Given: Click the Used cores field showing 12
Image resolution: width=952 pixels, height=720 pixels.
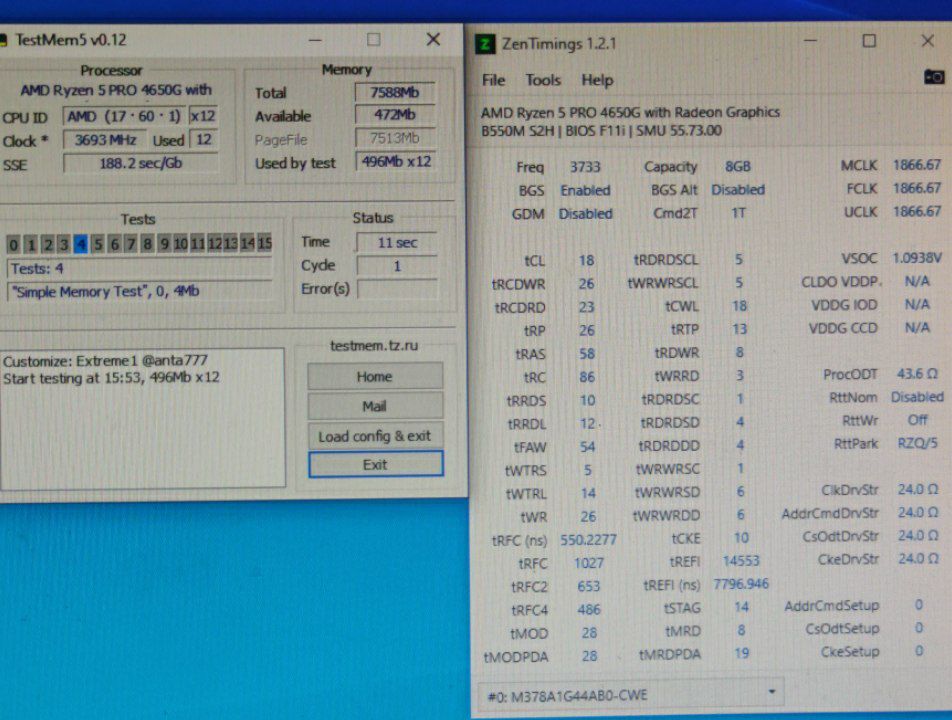Looking at the screenshot, I should coord(203,140).
